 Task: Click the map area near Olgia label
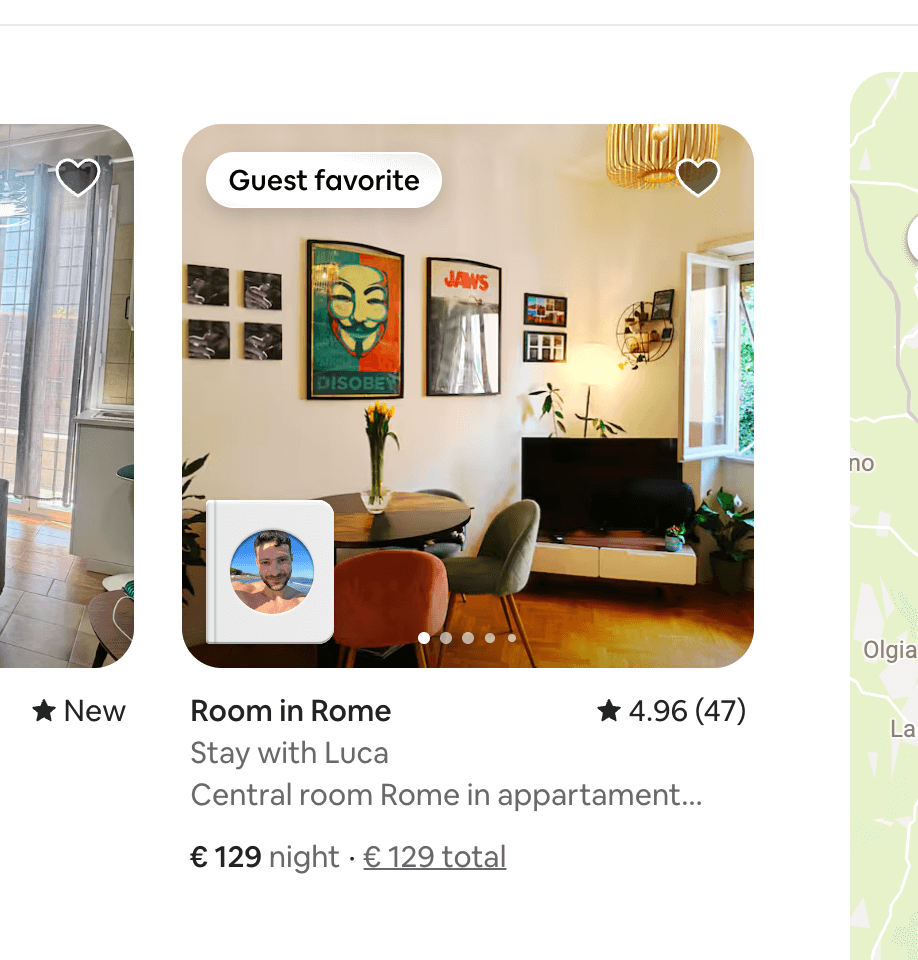[889, 650]
